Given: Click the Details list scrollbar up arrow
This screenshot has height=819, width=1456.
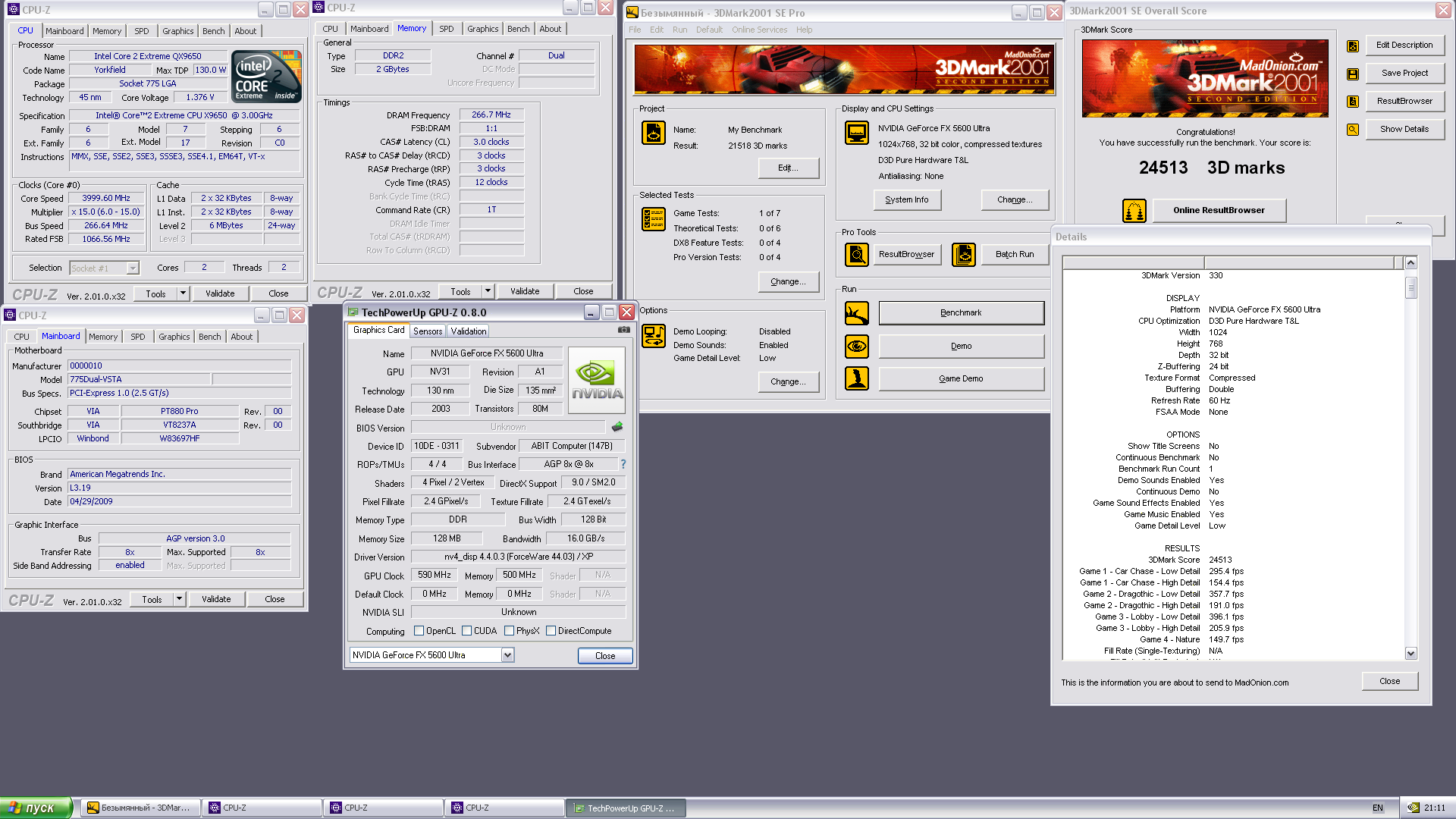Looking at the screenshot, I should (1410, 263).
